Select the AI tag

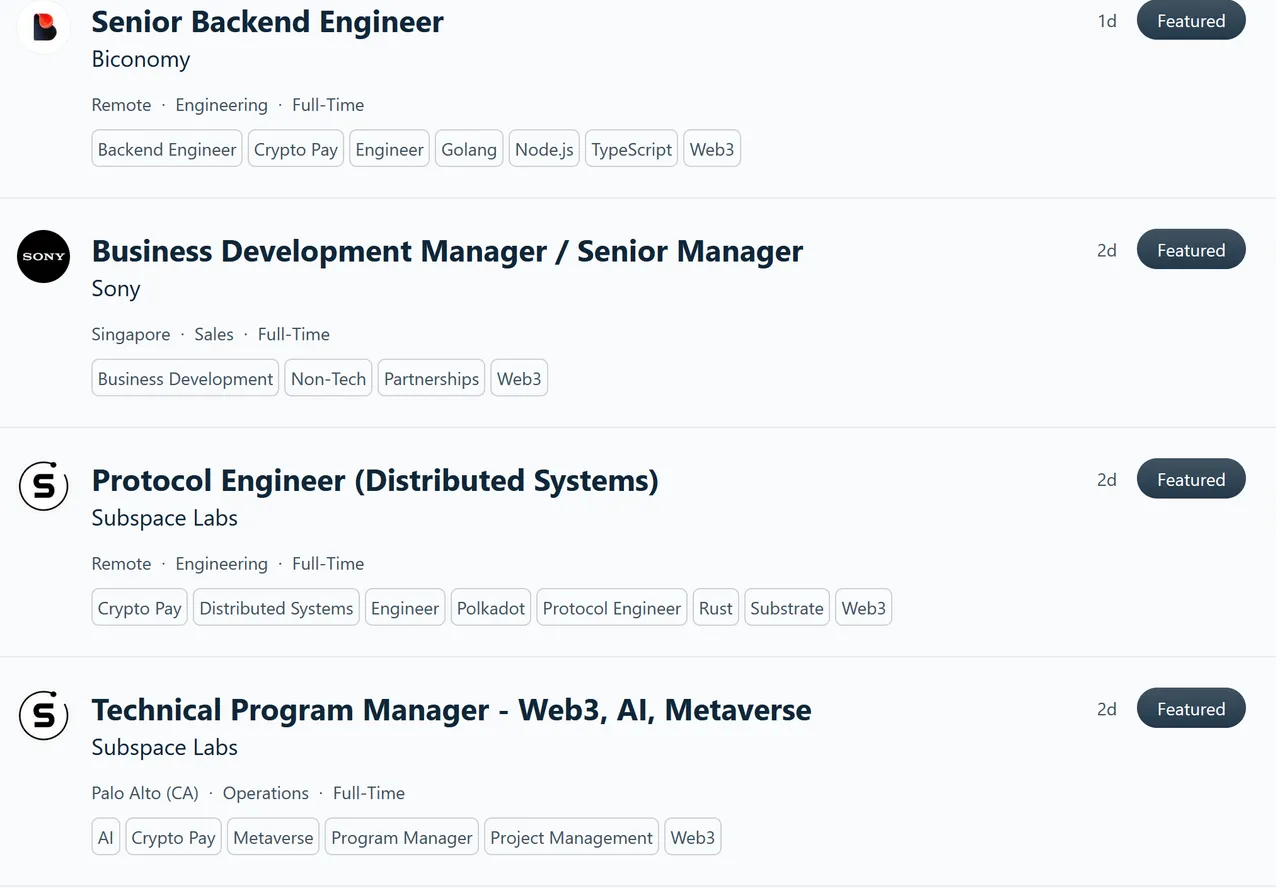pyautogui.click(x=106, y=838)
